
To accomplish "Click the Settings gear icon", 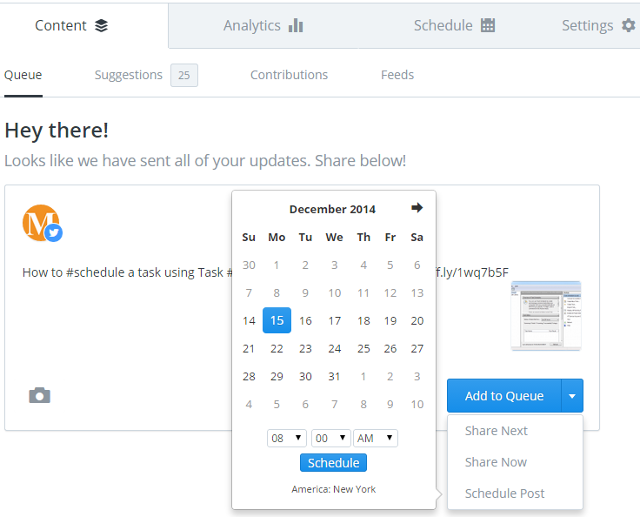I will click(x=628, y=25).
